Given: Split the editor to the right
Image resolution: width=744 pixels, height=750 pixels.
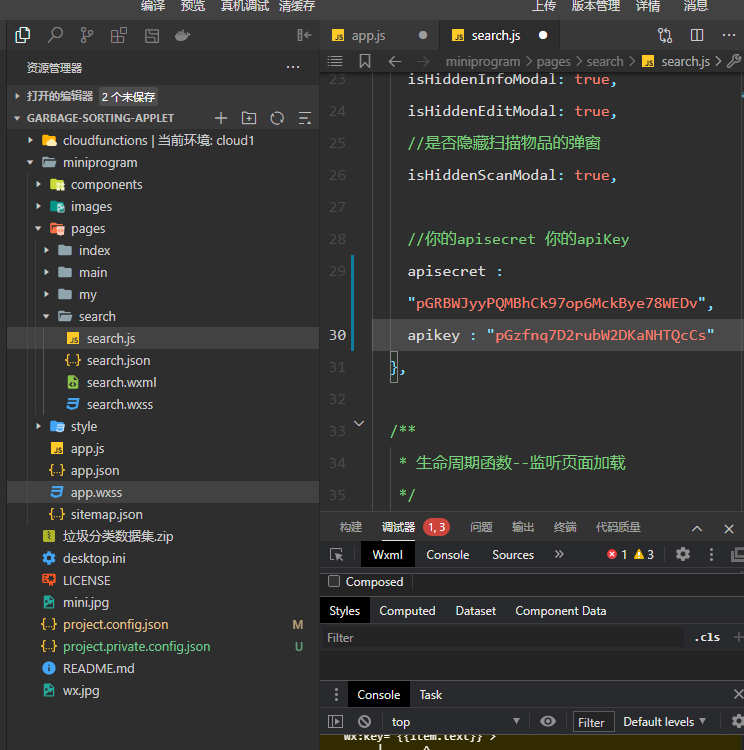Looking at the screenshot, I should [697, 35].
